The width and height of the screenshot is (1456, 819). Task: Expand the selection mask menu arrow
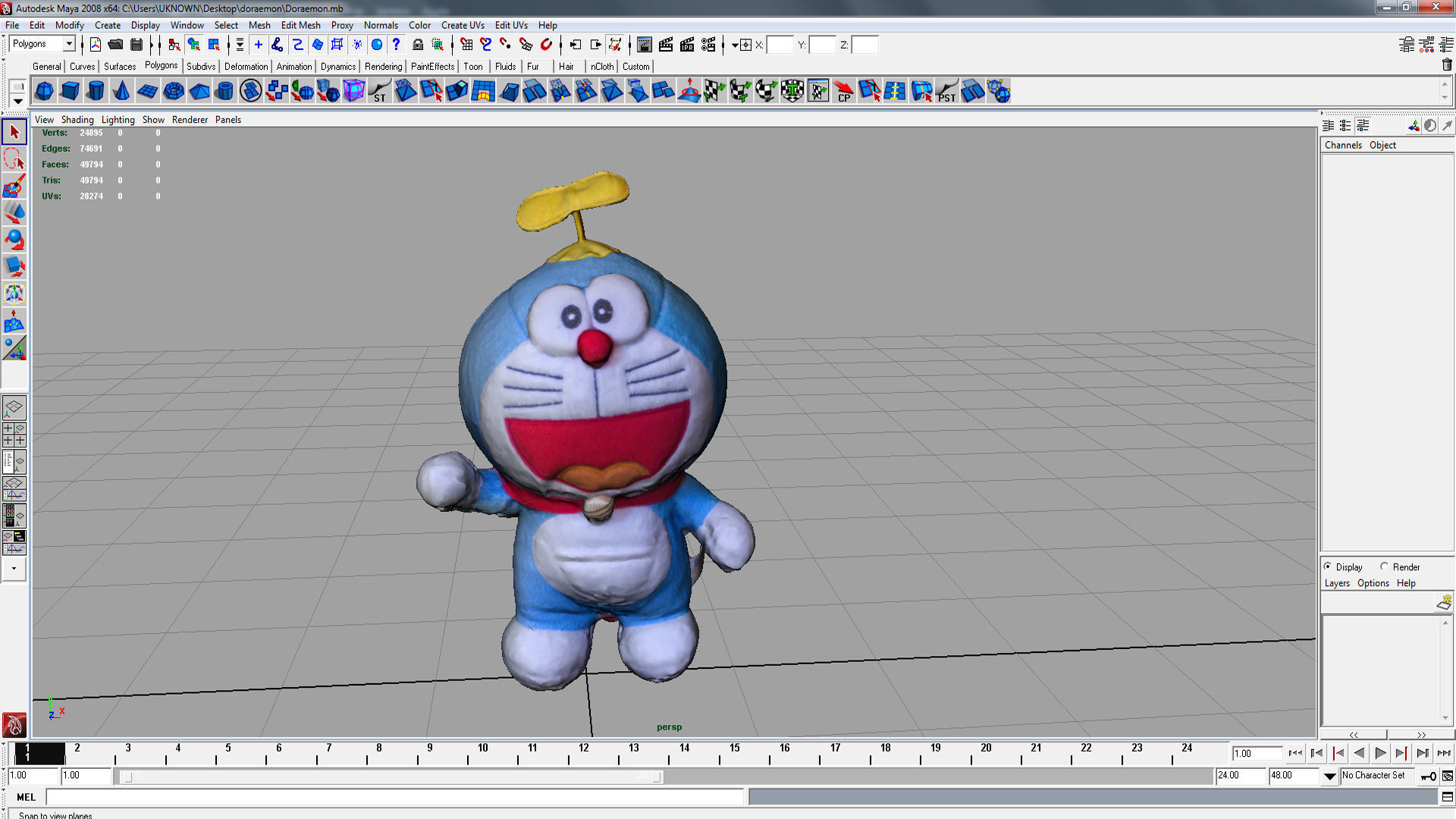tap(240, 45)
